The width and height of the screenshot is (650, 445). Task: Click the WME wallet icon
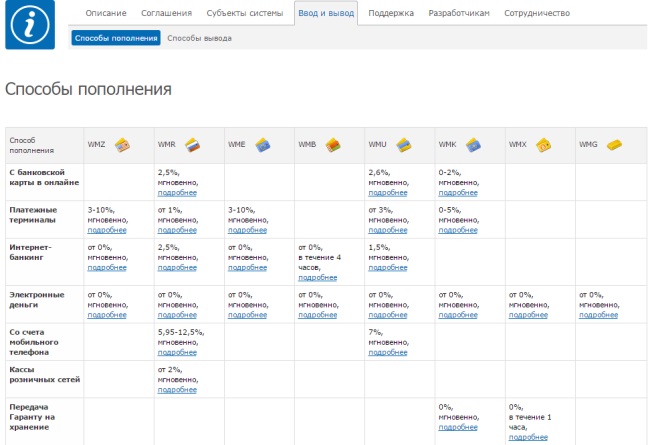point(261,145)
